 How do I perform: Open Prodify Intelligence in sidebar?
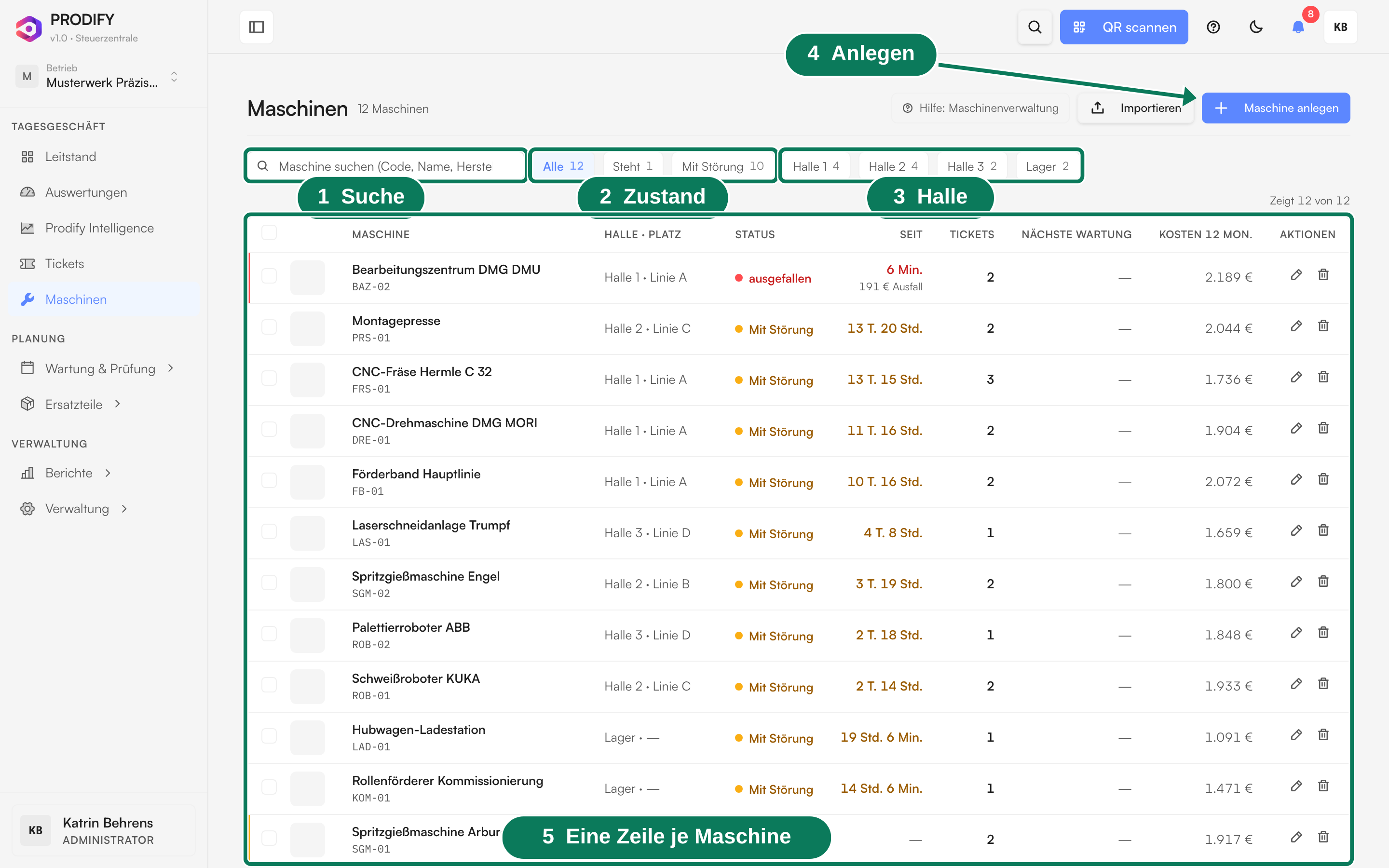click(103, 228)
